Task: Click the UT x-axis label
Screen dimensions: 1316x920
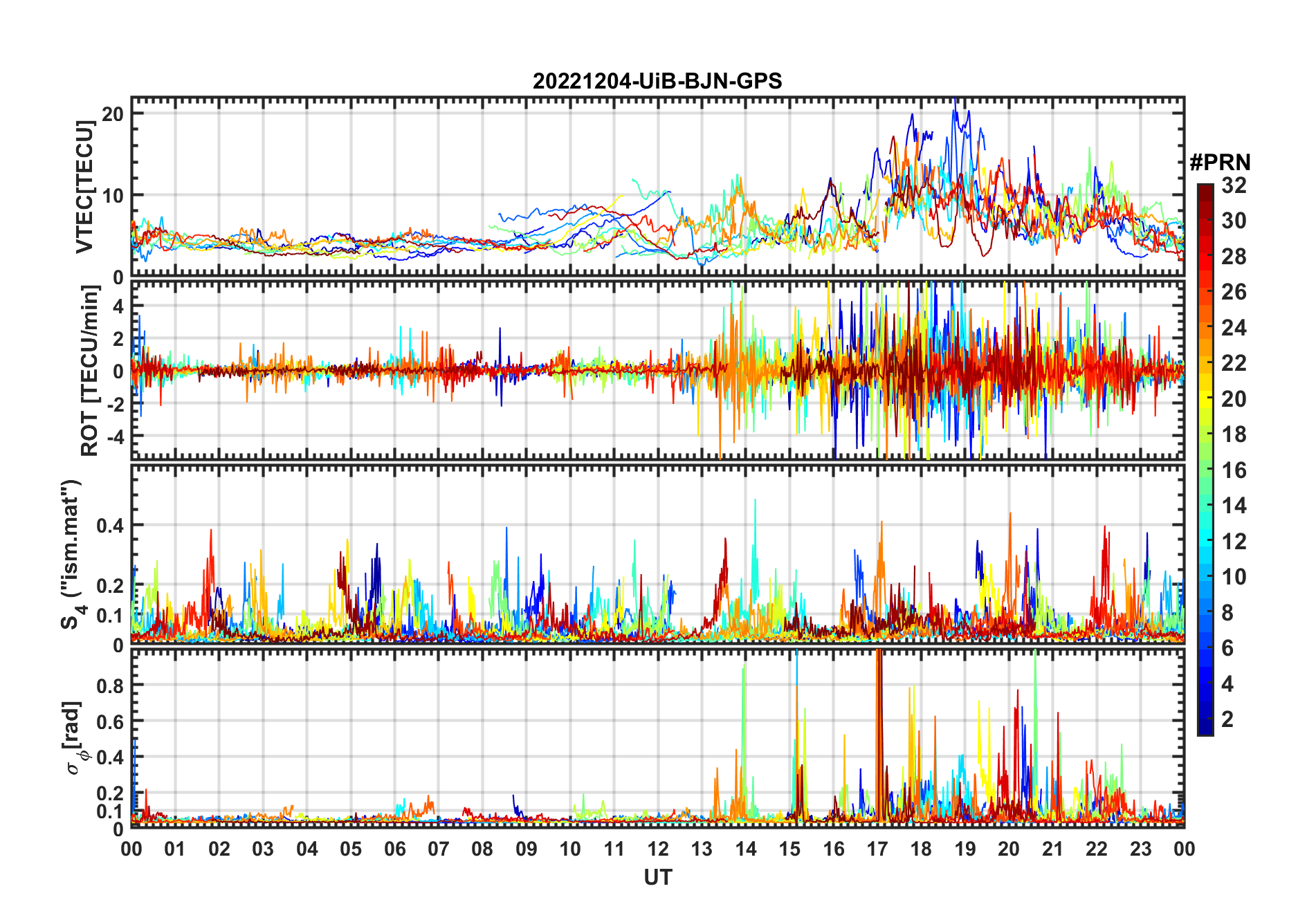Action: pos(657,877)
